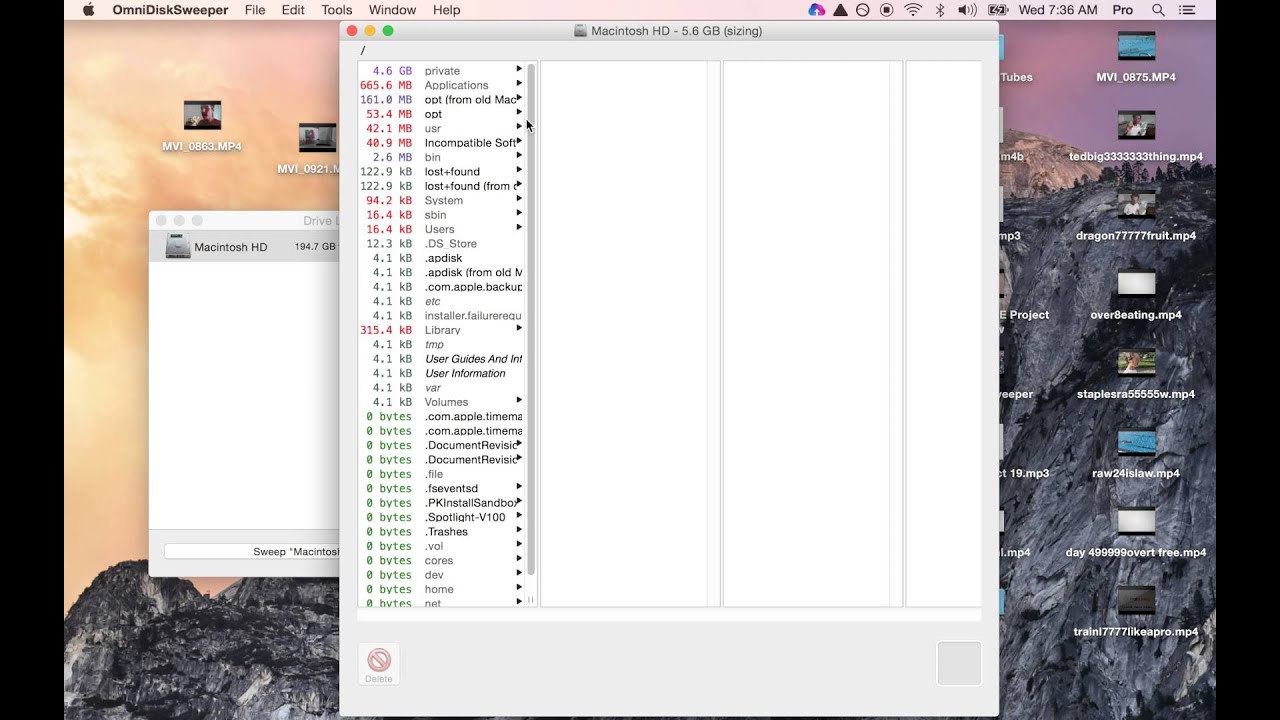The height and width of the screenshot is (720, 1280).
Task: Click the date and time clock
Action: click(1059, 10)
